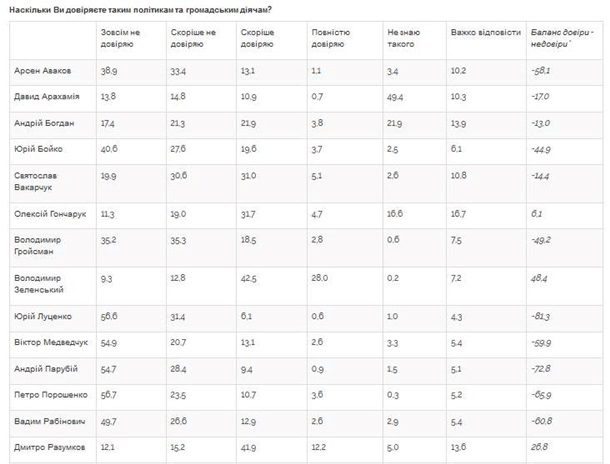Select the 'Баланс довіри-недовіри' column header
The height and width of the screenshot is (464, 610).
click(562, 38)
